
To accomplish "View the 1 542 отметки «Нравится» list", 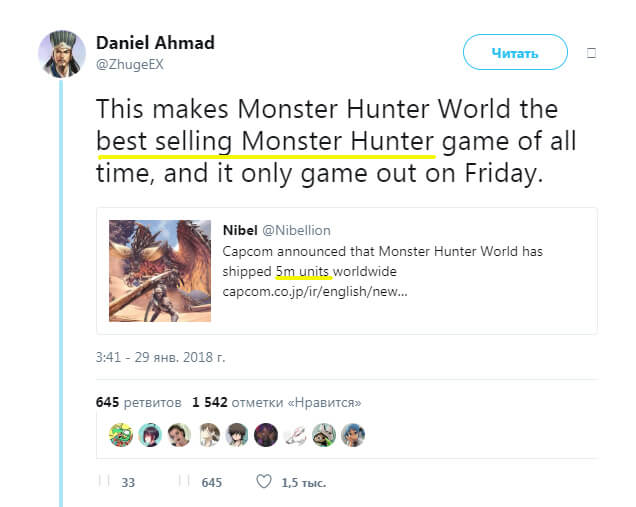I will pos(277,402).
